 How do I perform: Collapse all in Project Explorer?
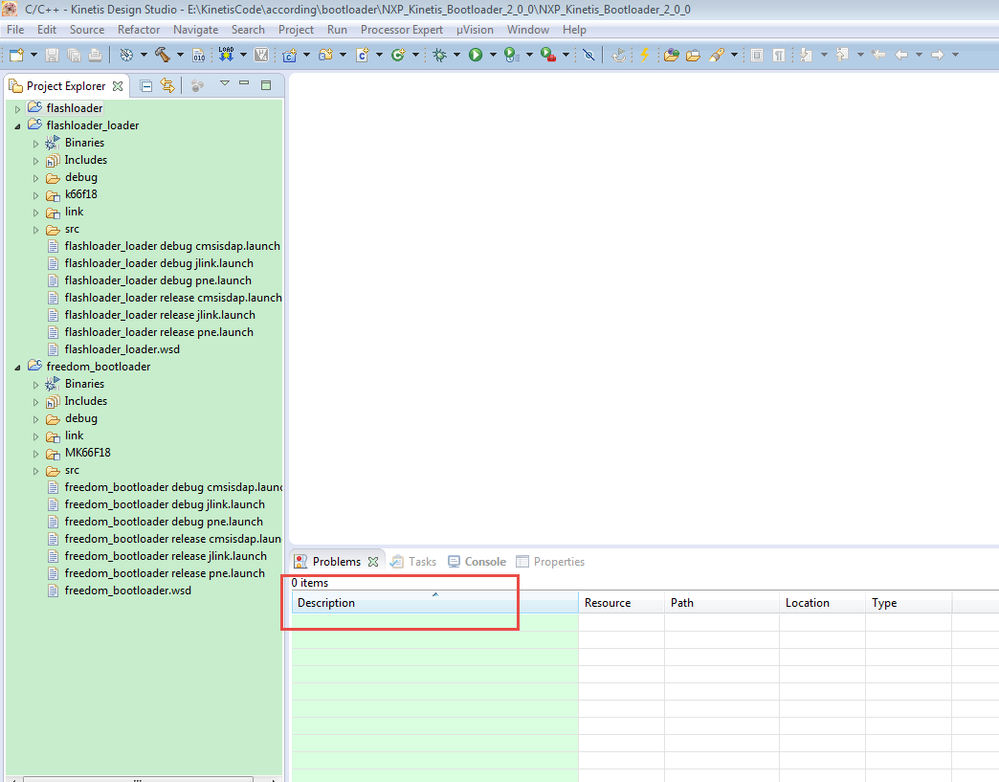(x=146, y=85)
